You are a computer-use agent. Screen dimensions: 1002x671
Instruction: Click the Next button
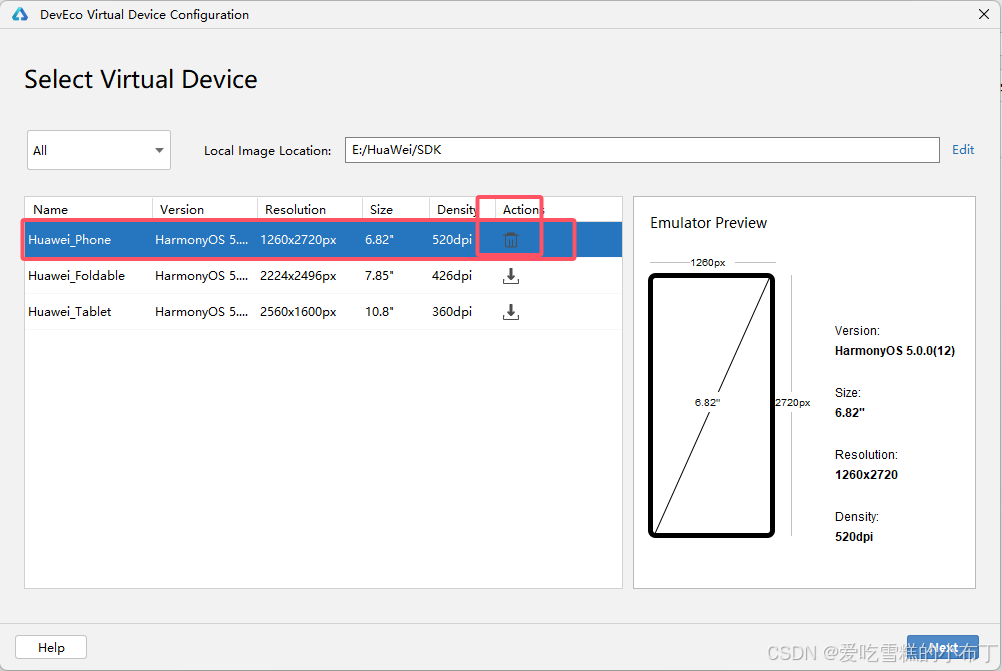pos(943,647)
